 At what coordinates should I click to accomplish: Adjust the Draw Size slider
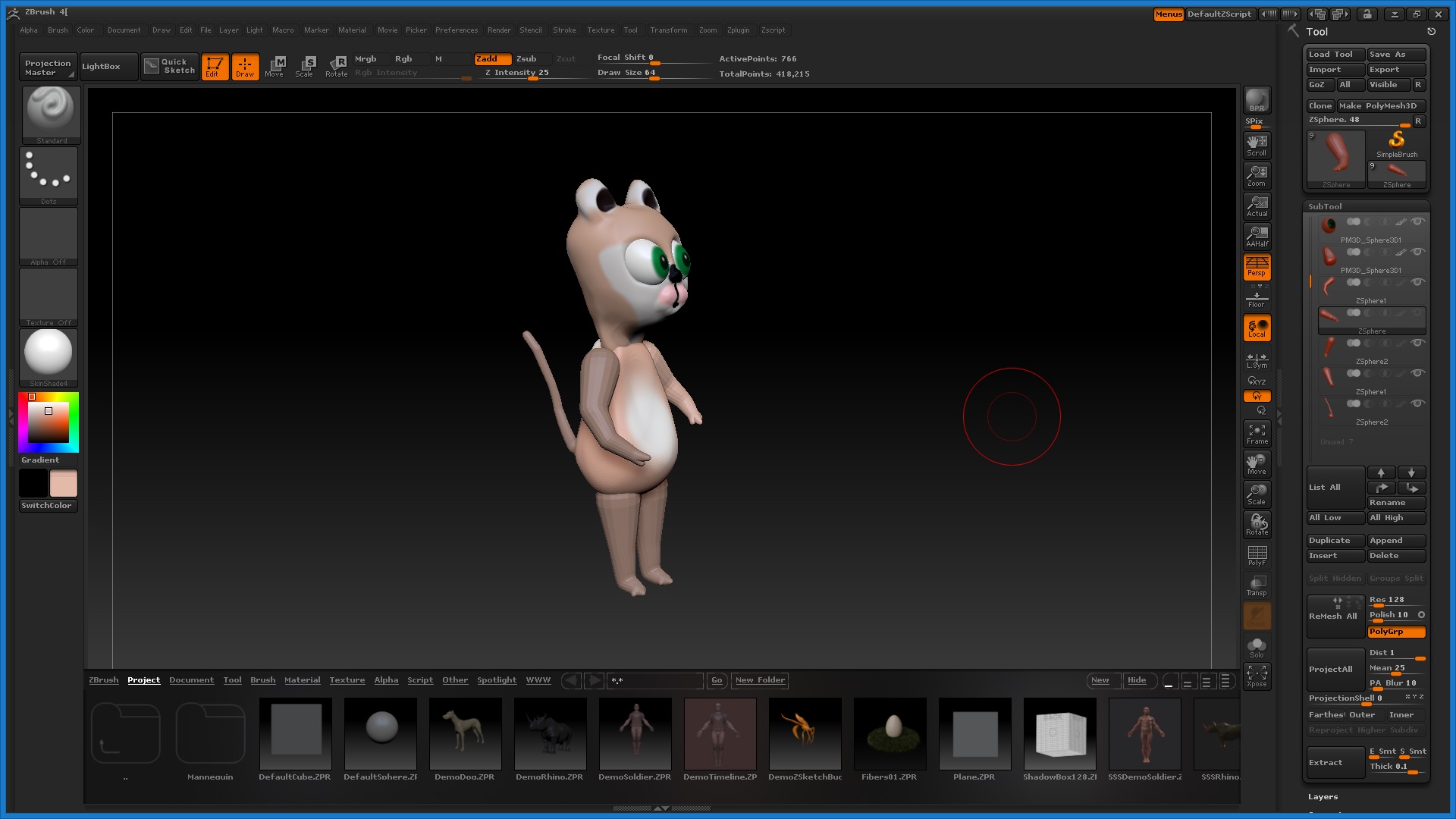tap(654, 76)
